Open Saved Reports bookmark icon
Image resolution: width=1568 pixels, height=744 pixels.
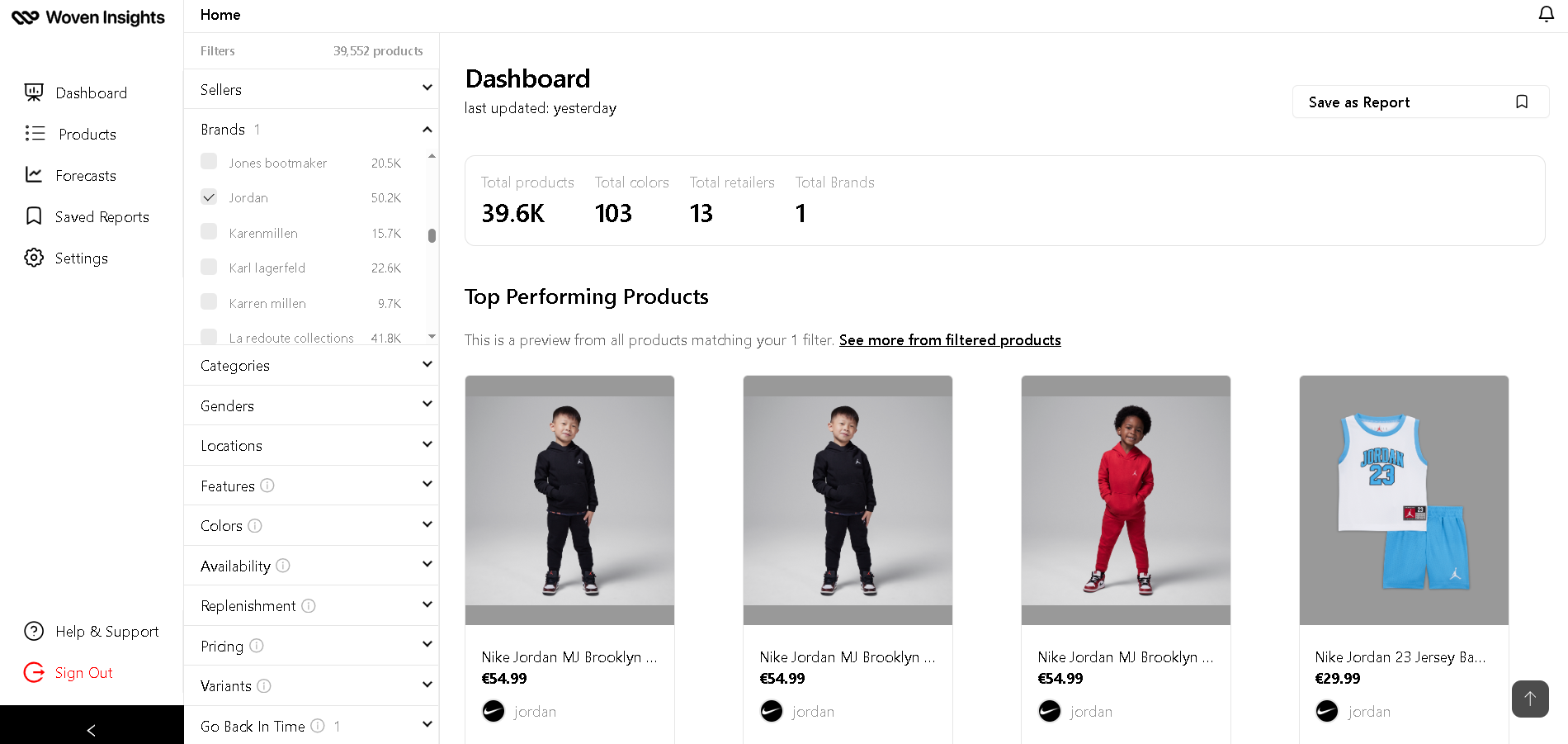click(x=34, y=216)
